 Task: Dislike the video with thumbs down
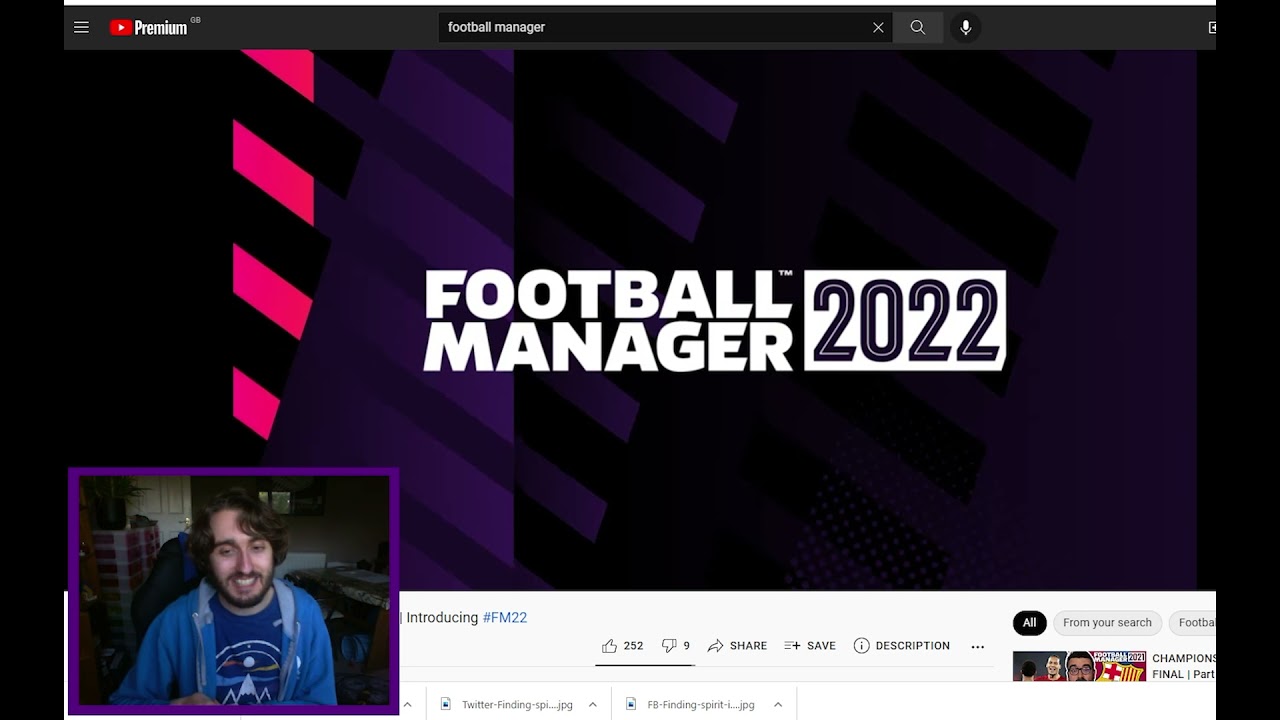(x=676, y=646)
